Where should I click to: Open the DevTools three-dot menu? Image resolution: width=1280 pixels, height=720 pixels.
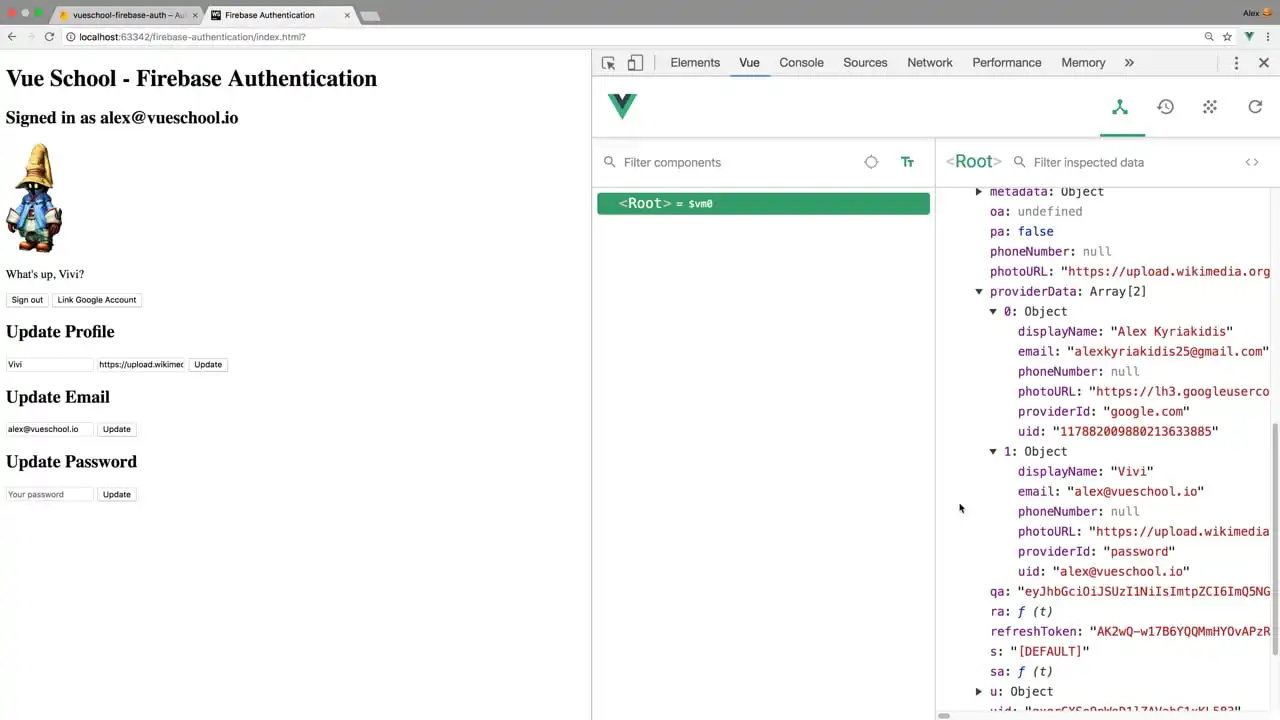coord(1236,63)
